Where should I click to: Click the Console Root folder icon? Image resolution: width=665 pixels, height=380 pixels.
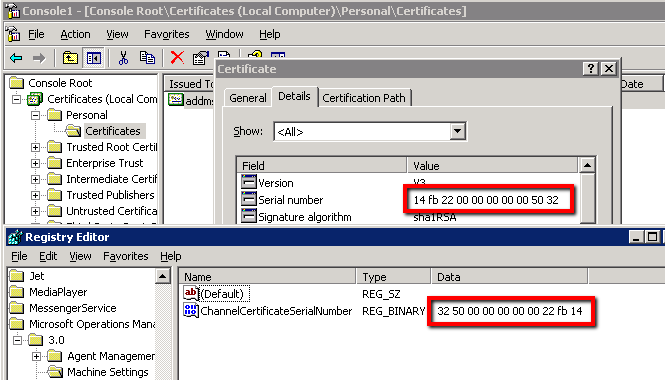click(x=17, y=83)
